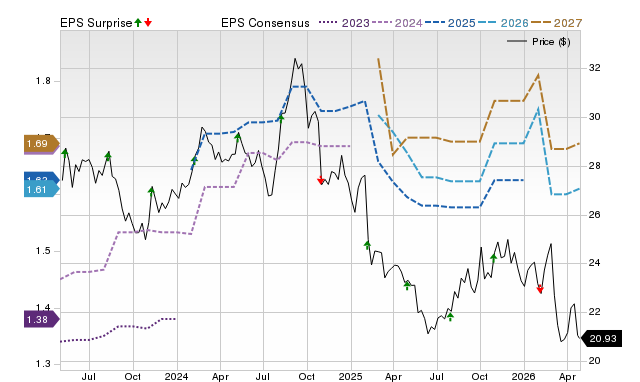Click the 2025 label on the time axis

pos(350,376)
